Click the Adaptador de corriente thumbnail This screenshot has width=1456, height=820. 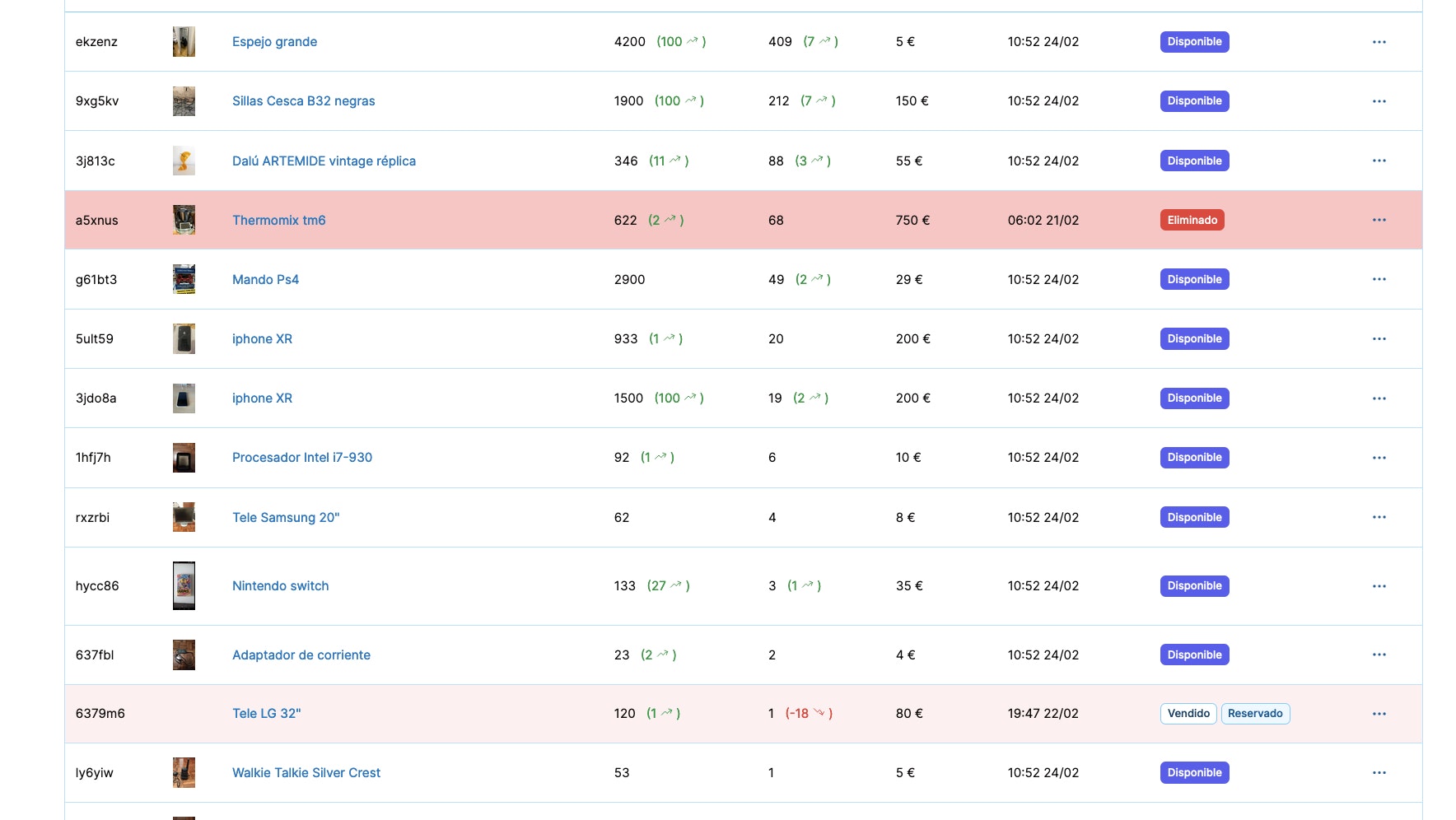click(184, 655)
